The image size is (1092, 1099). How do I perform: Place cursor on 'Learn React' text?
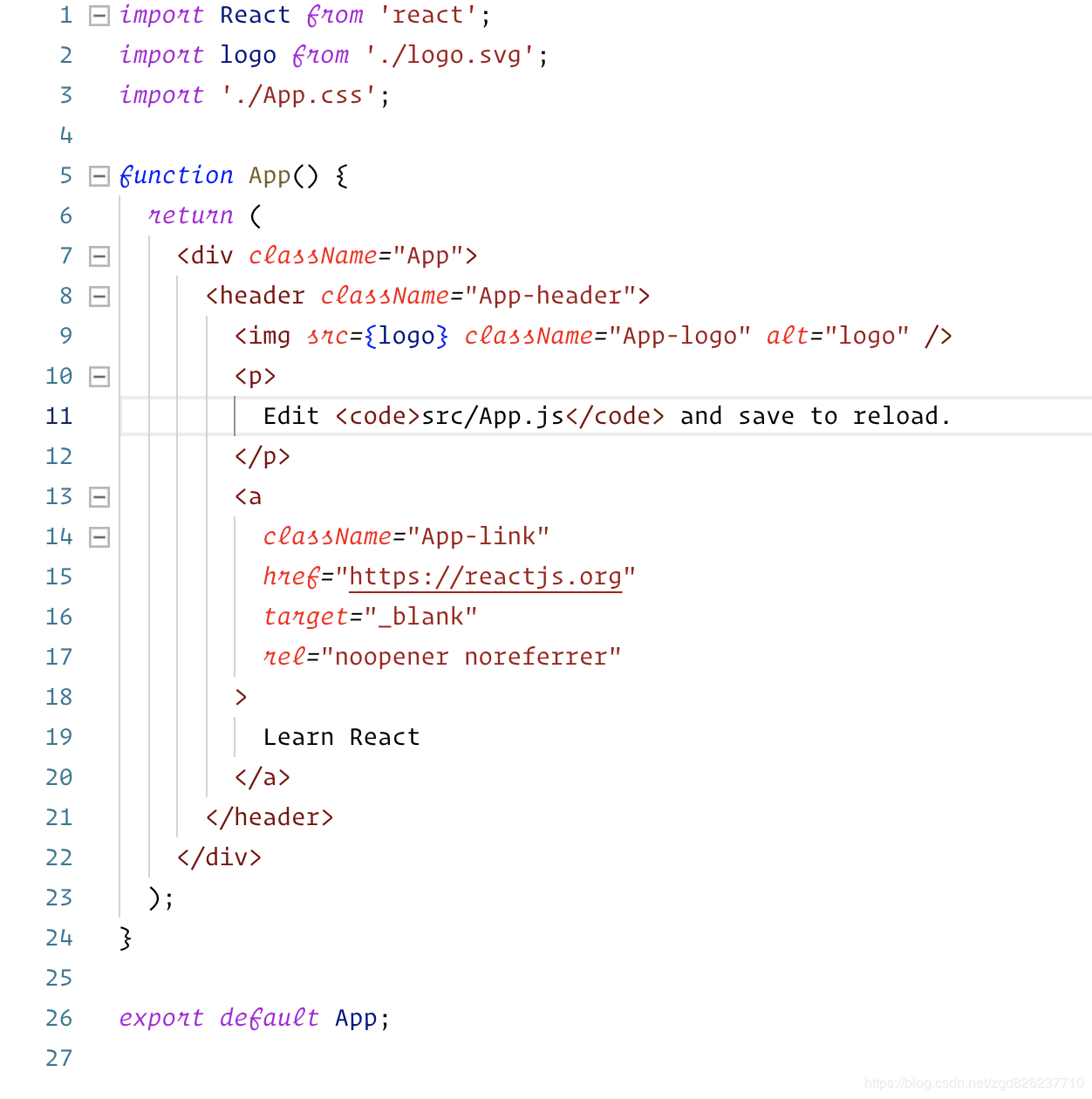pyautogui.click(x=341, y=738)
